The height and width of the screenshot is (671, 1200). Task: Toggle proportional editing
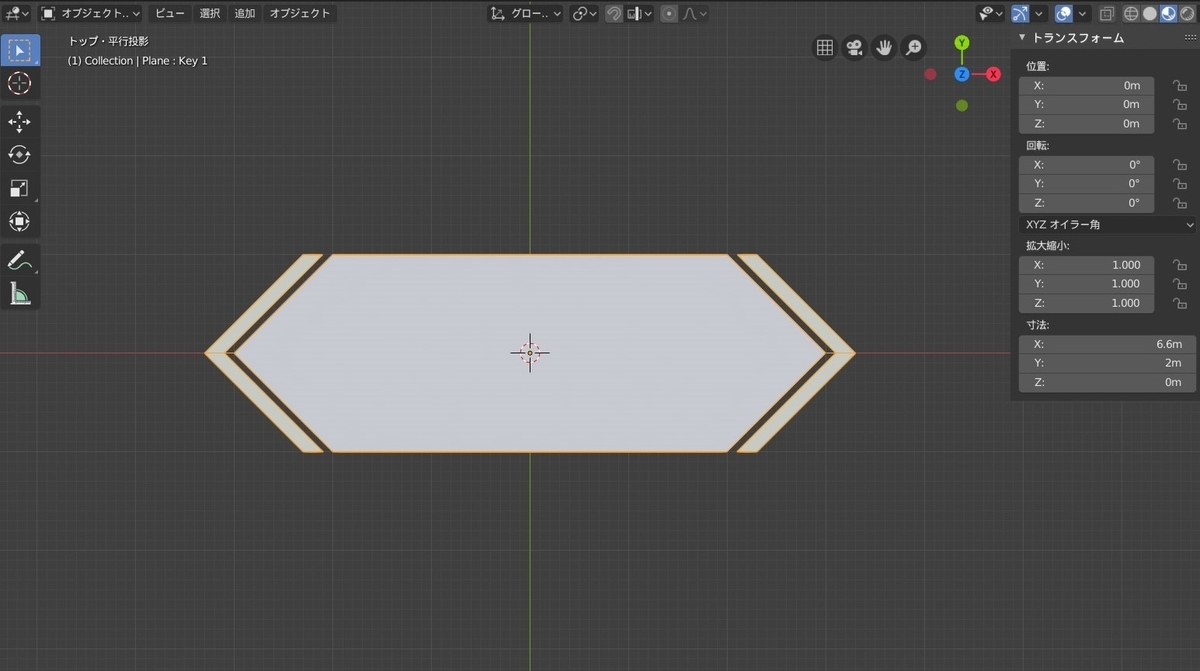[668, 14]
